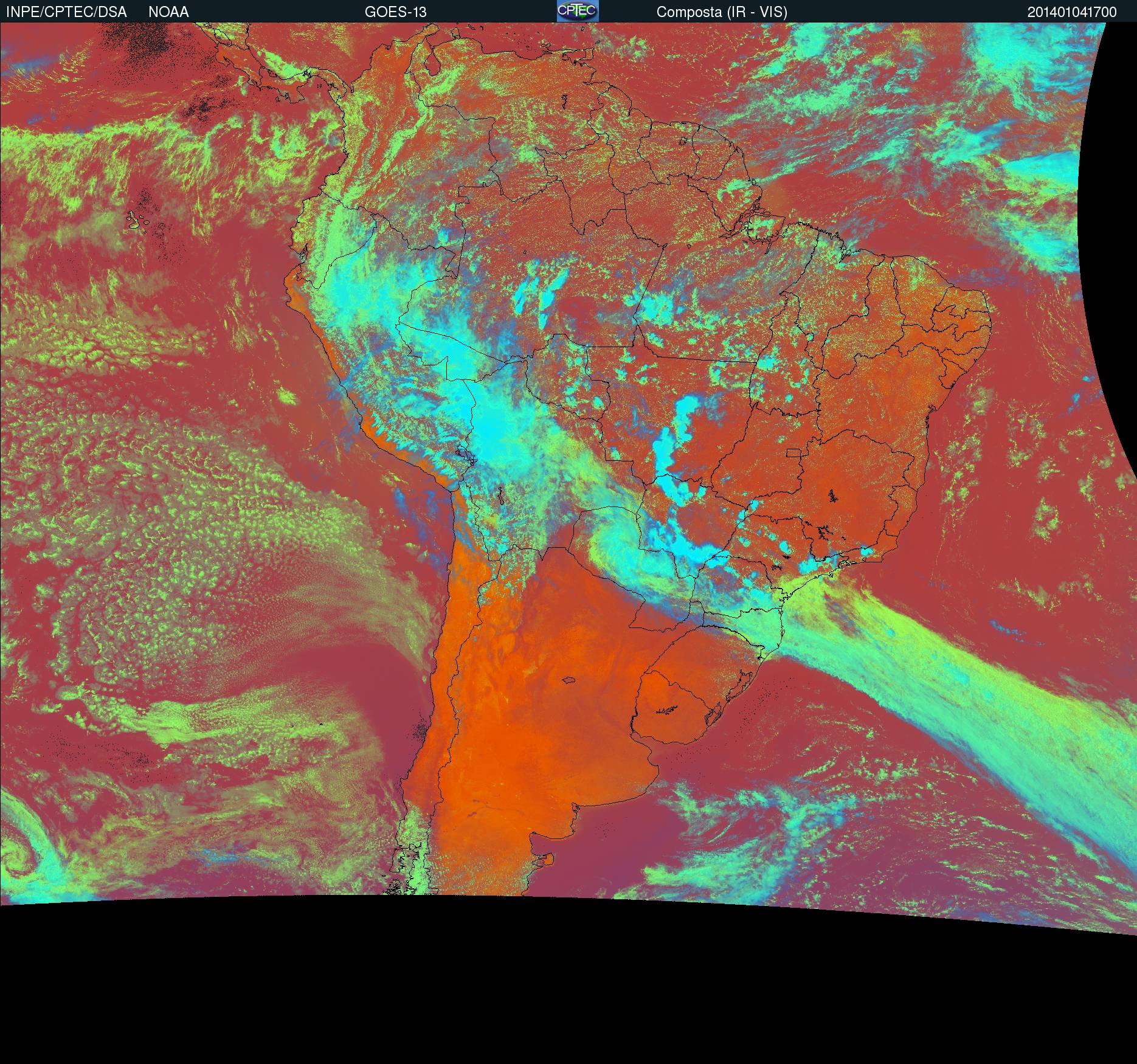Click the Distrito Federal square outline
1137x1064 pixels.
[x=794, y=452]
